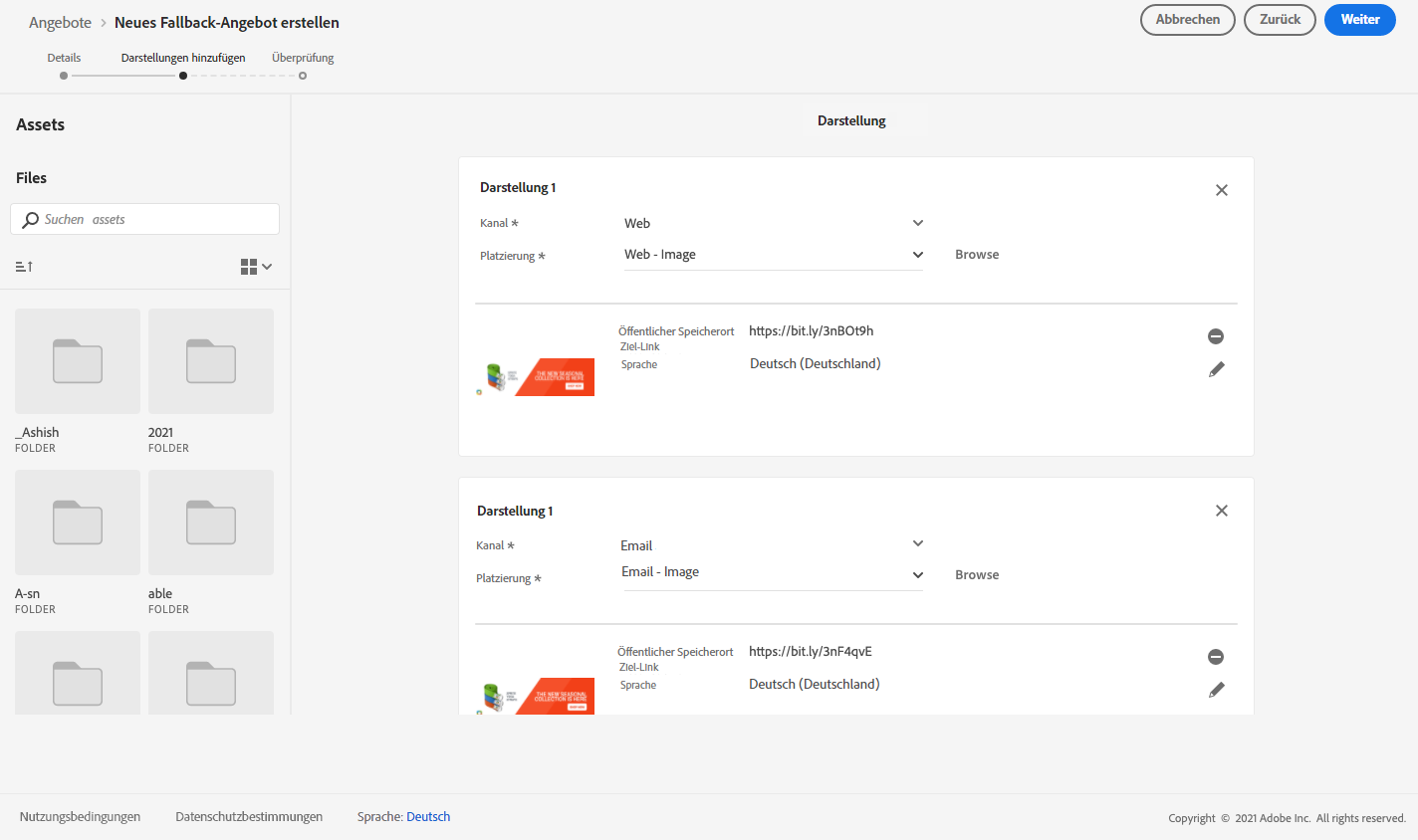Edit the Email image asset with pencil icon
This screenshot has height=840, width=1418.
point(1216,690)
